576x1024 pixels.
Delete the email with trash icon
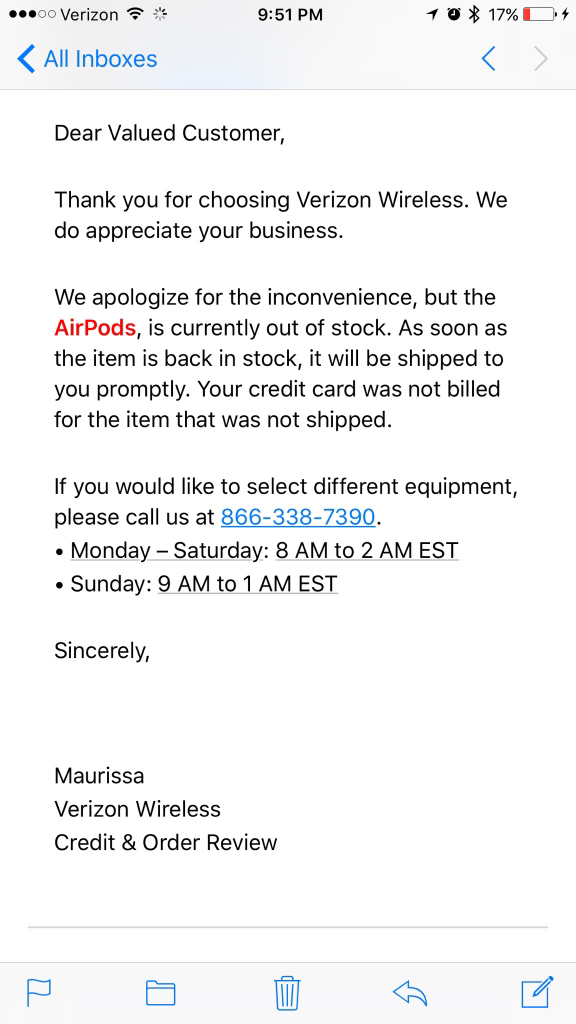coord(287,993)
